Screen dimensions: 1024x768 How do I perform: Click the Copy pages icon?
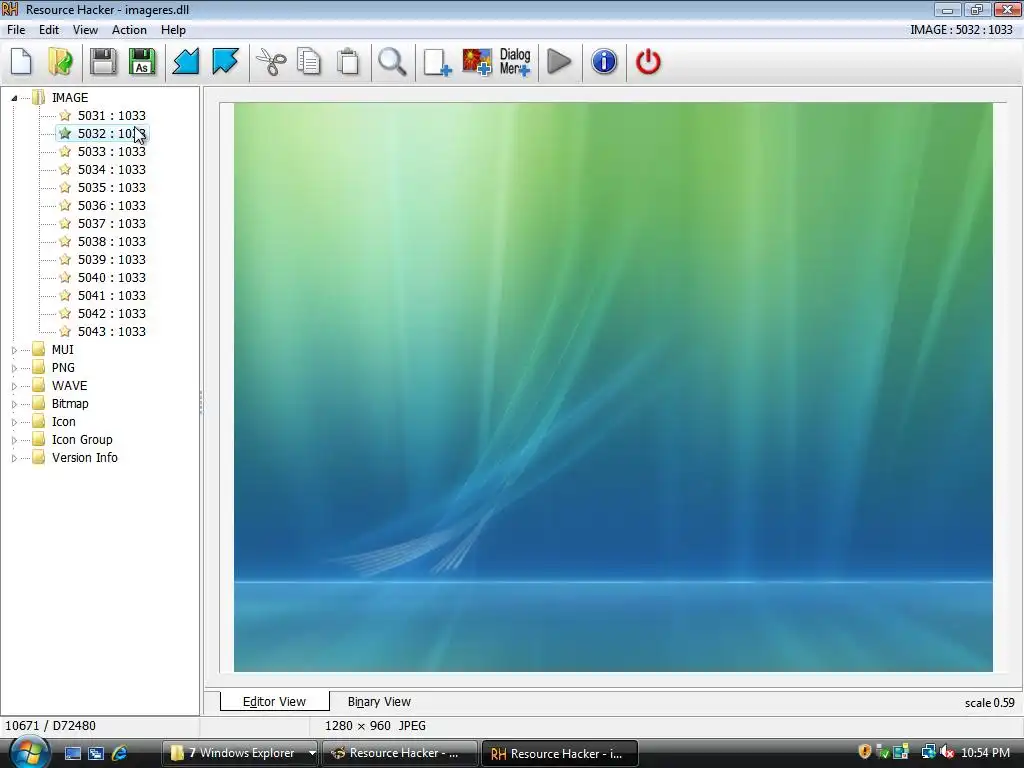coord(309,62)
